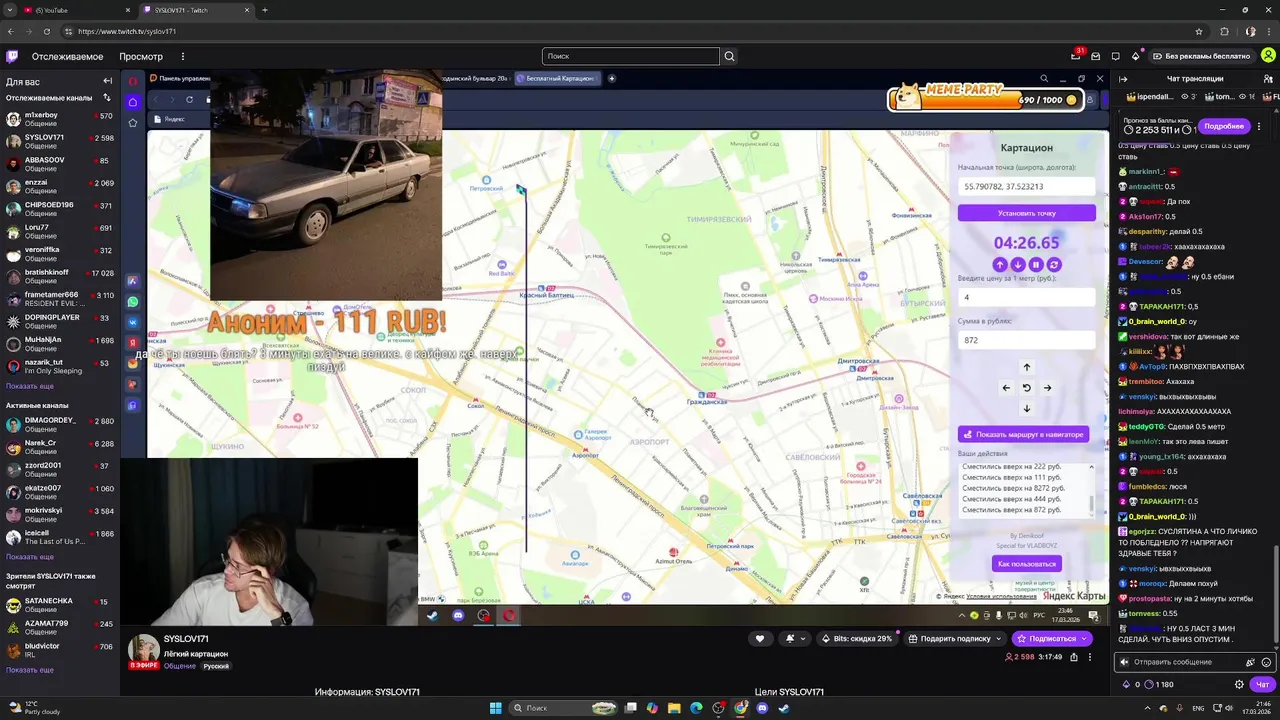Open new browser tab with plus
The image size is (1280, 720).
click(x=264, y=10)
